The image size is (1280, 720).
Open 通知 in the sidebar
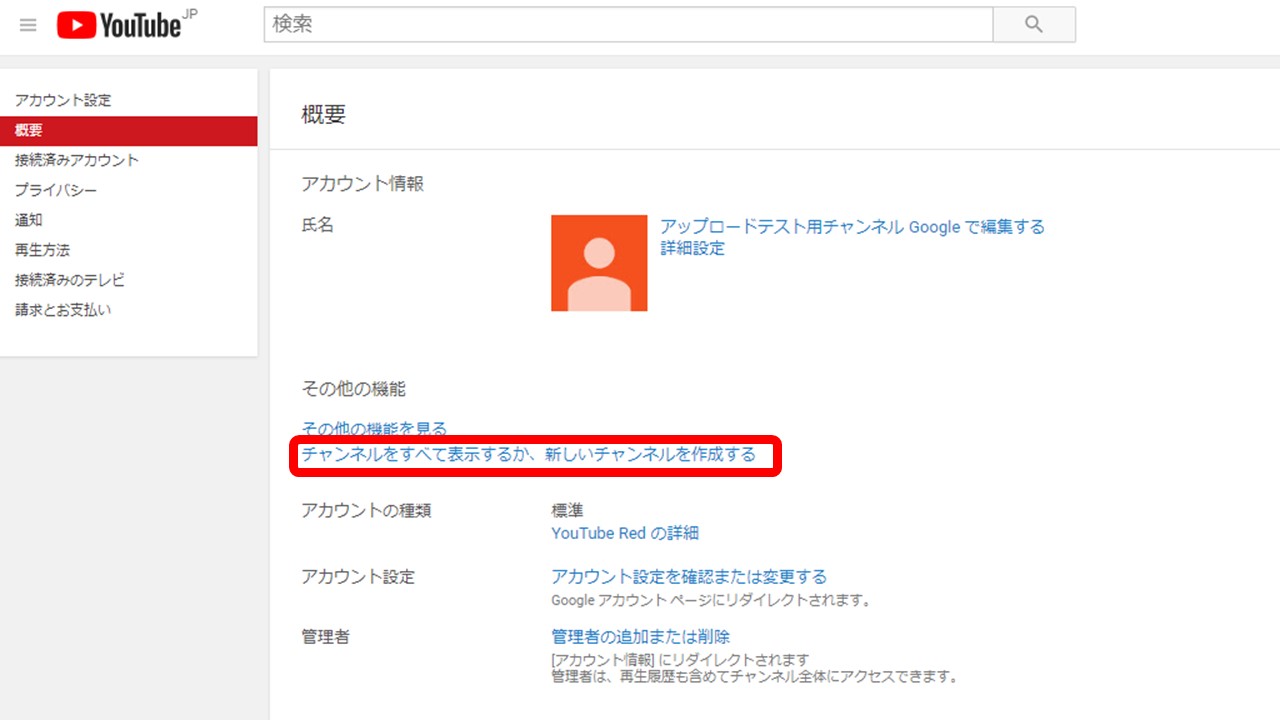(28, 220)
